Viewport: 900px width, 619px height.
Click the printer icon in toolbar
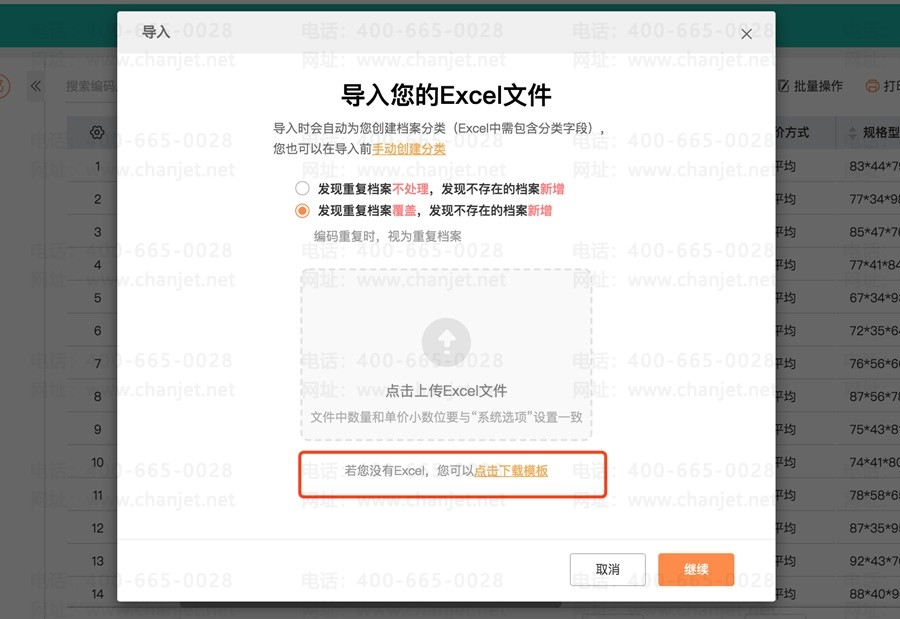point(872,86)
